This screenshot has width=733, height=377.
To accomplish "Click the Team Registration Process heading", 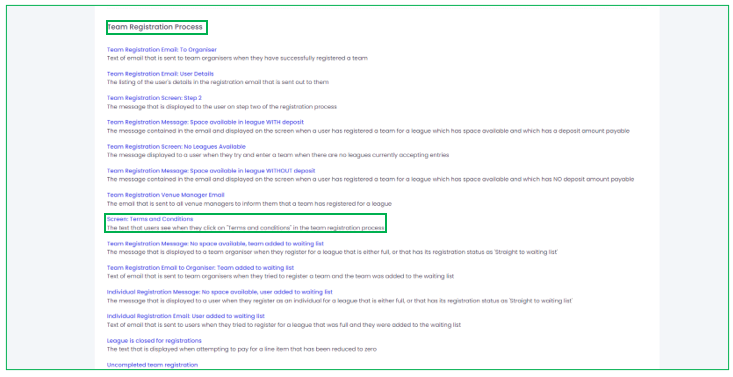I will [155, 27].
